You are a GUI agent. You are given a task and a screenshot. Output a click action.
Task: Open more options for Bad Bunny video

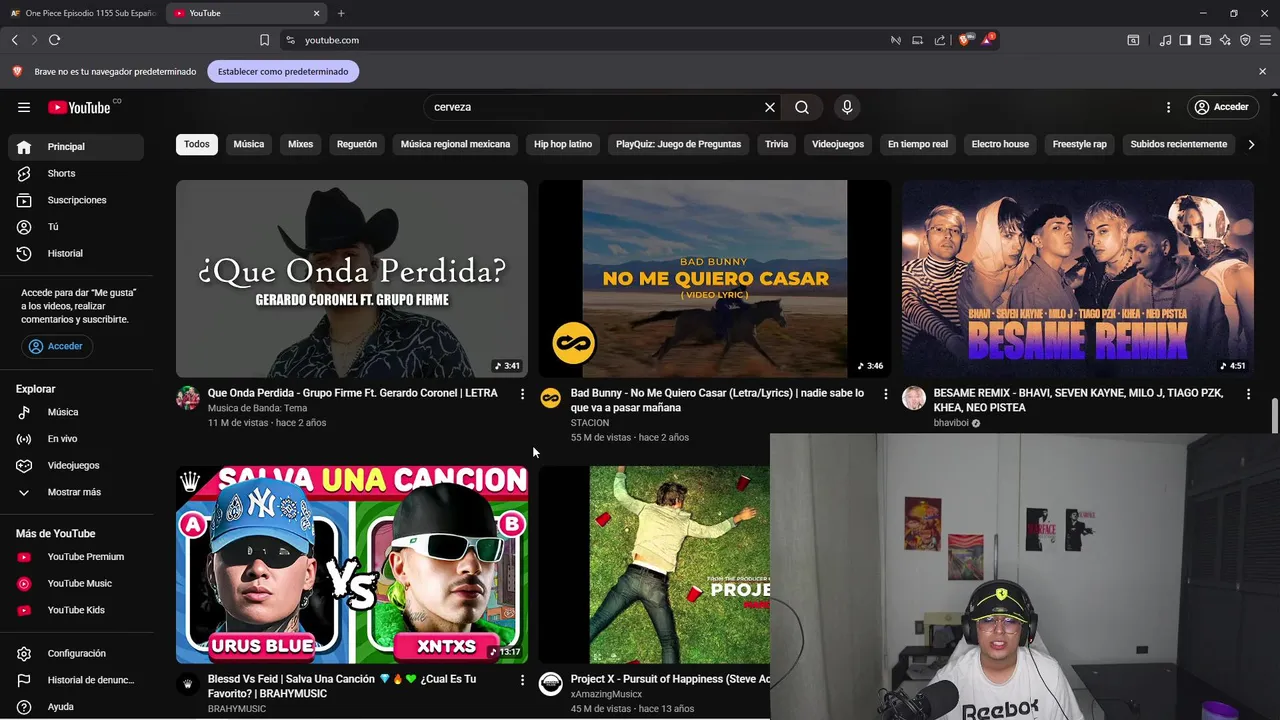point(885,394)
